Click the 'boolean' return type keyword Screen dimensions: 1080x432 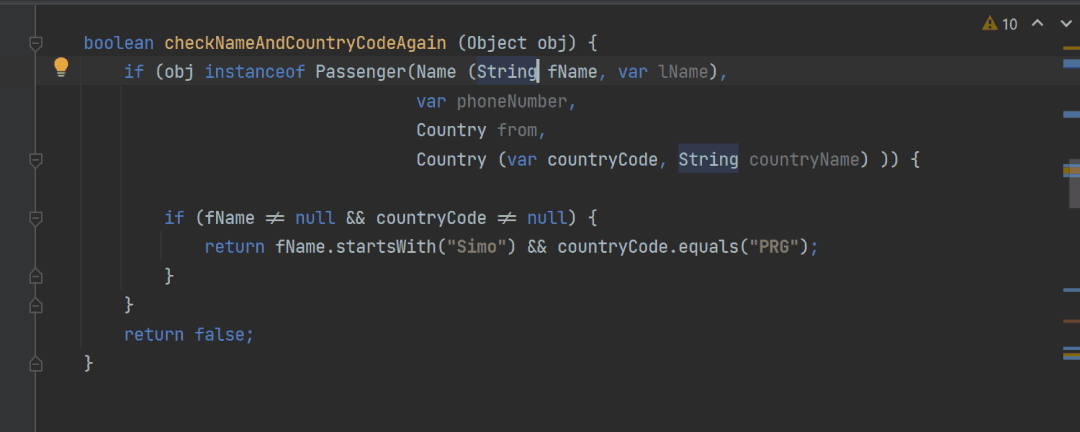tap(118, 43)
